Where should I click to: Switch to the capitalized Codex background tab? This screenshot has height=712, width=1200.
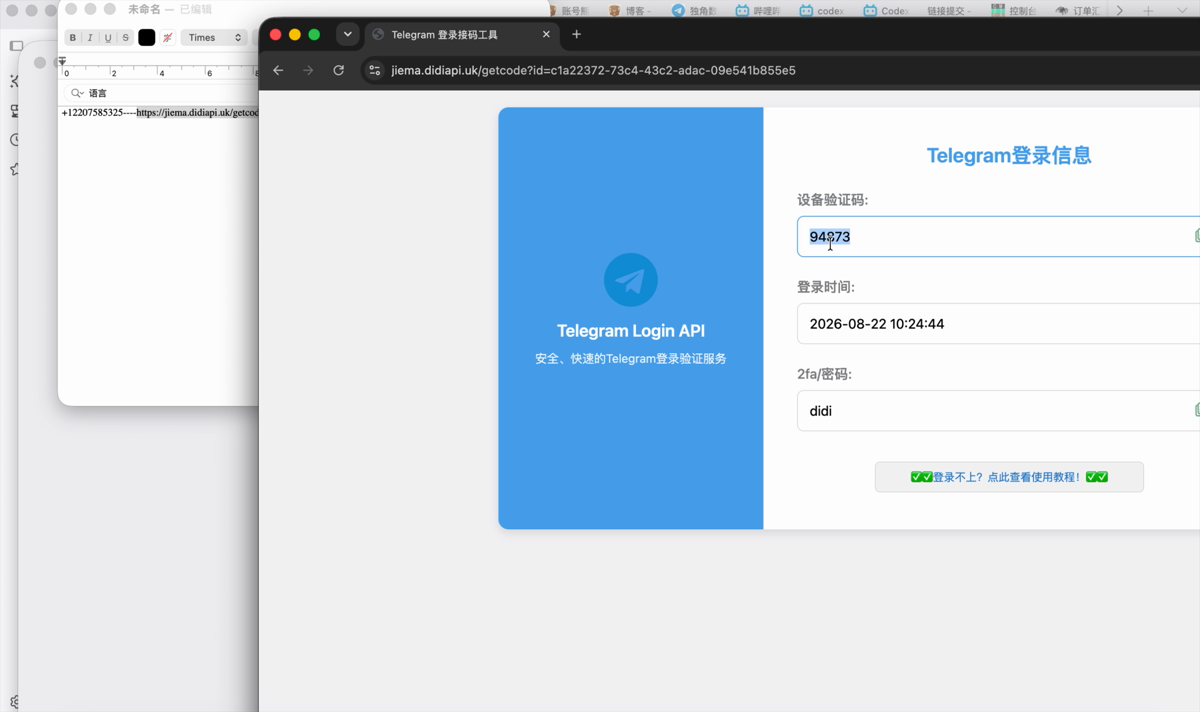(x=886, y=11)
